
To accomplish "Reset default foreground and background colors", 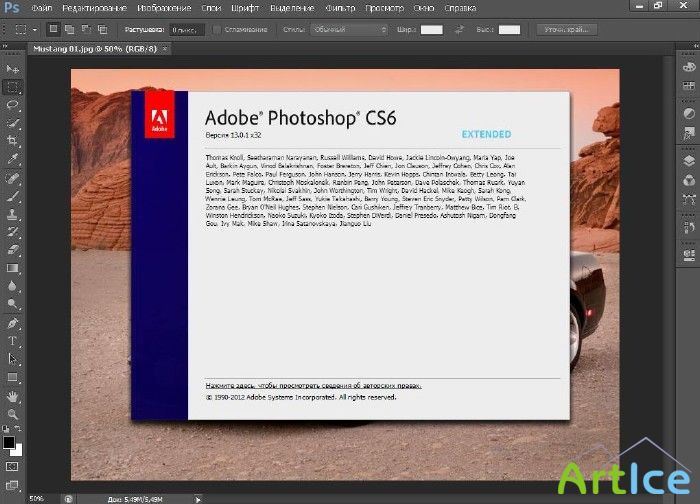I will pyautogui.click(x=6, y=429).
